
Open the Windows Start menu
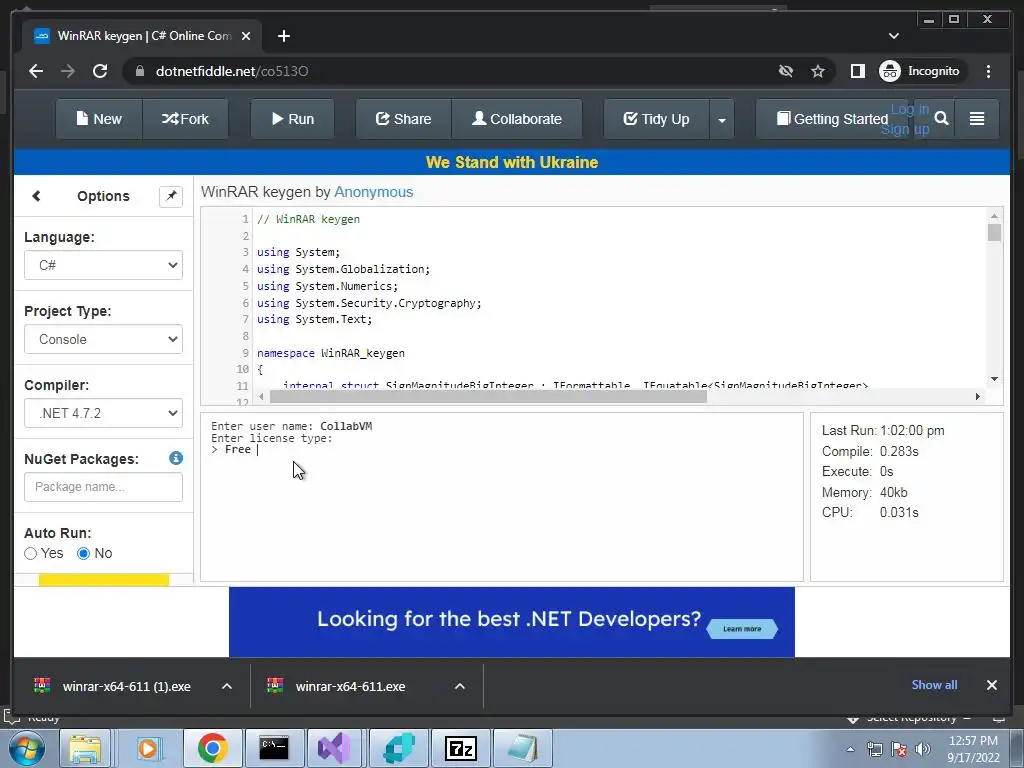coord(27,748)
